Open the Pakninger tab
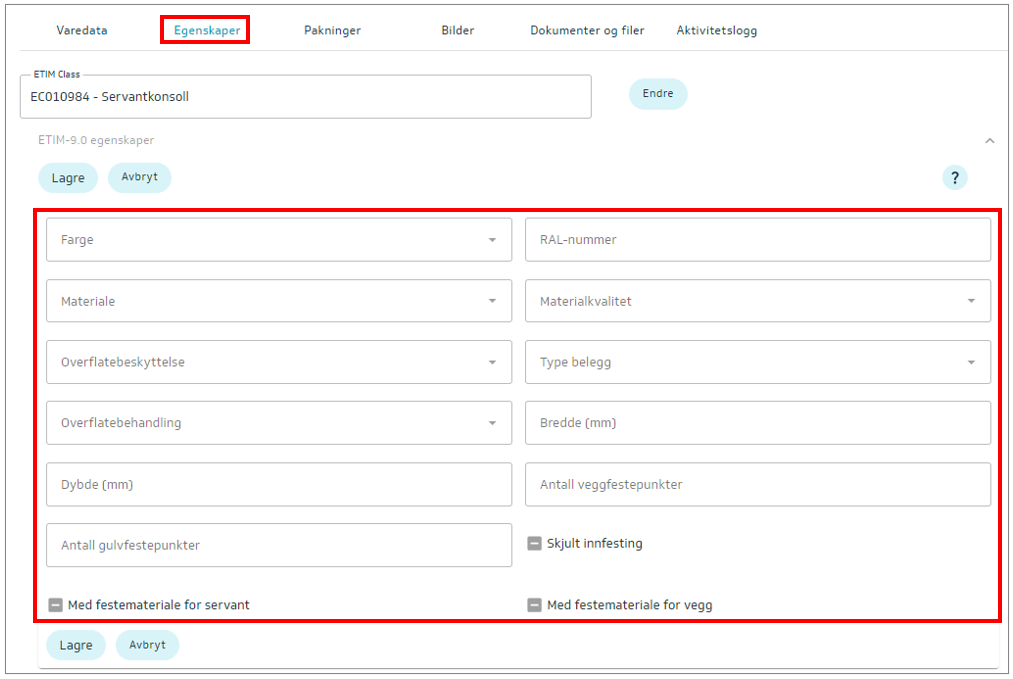 (x=332, y=30)
